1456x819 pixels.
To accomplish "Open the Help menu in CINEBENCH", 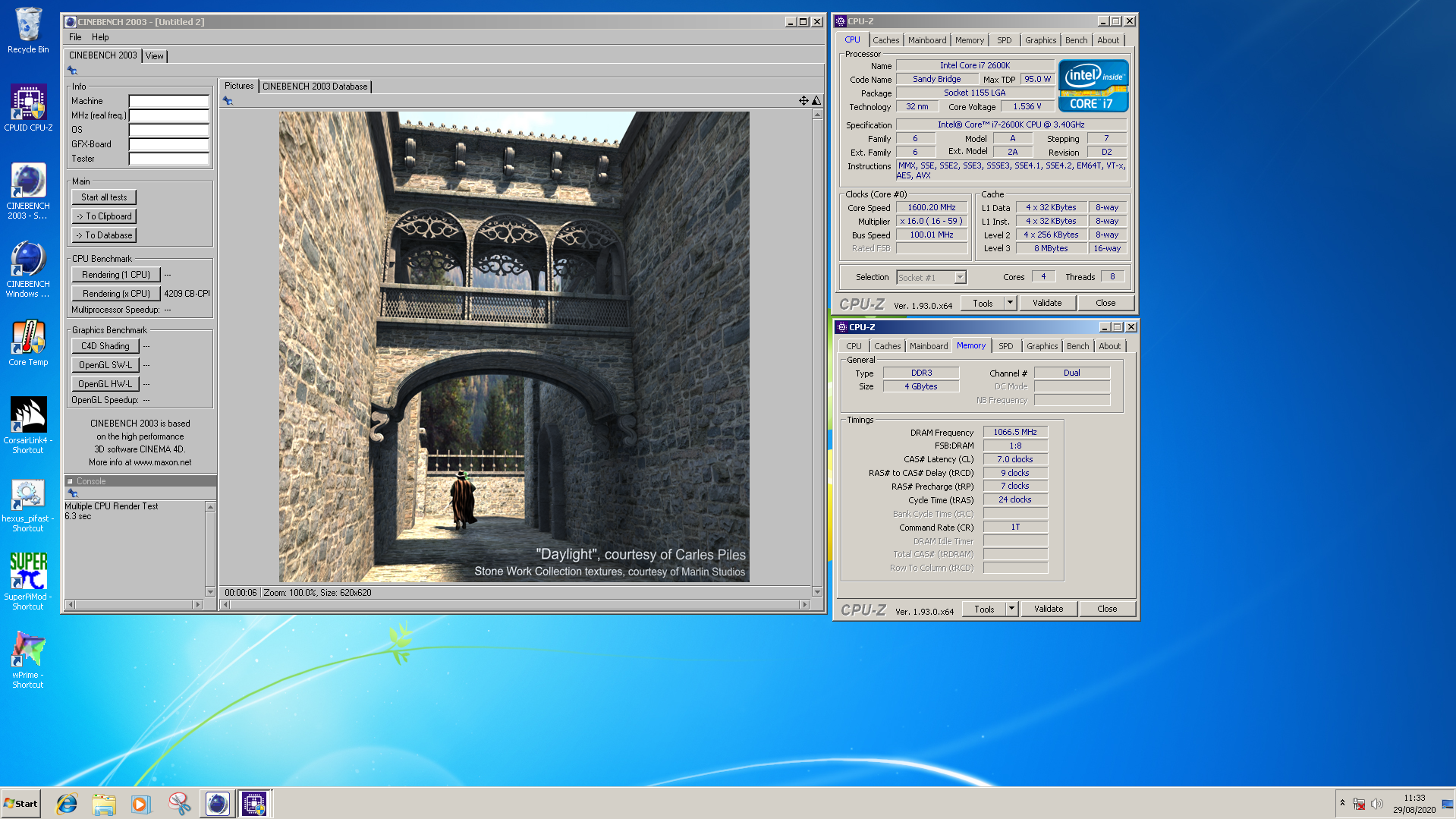I will click(100, 37).
